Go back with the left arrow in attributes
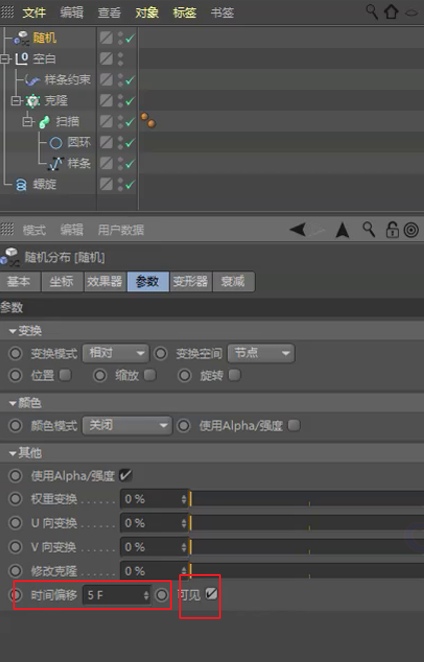The image size is (424, 662). pos(299,230)
